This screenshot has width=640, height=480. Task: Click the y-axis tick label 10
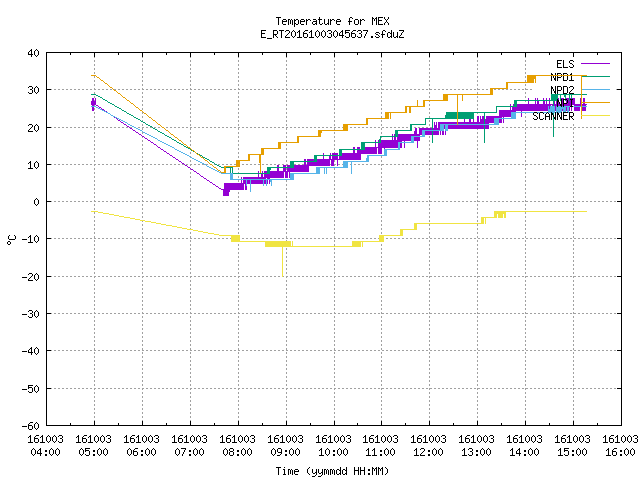tap(33, 165)
